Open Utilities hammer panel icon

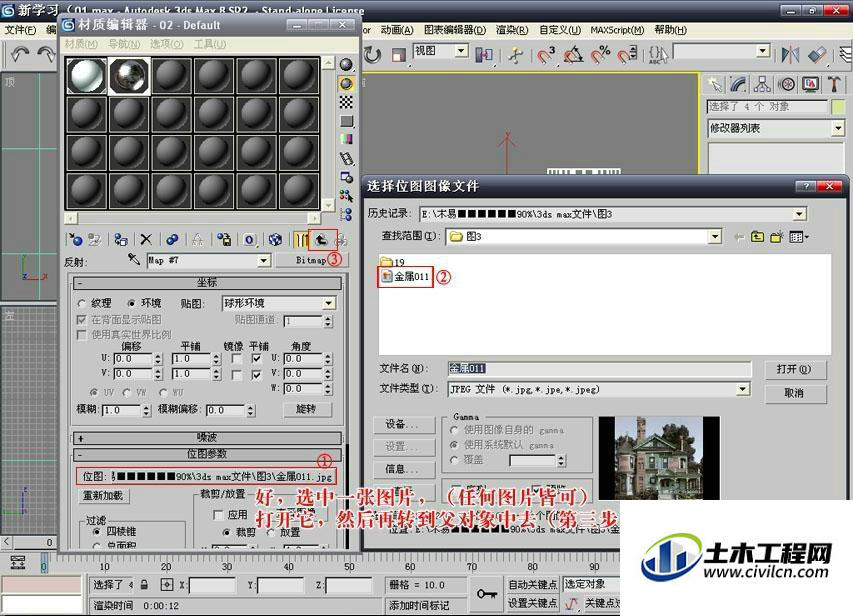pyautogui.click(x=834, y=84)
